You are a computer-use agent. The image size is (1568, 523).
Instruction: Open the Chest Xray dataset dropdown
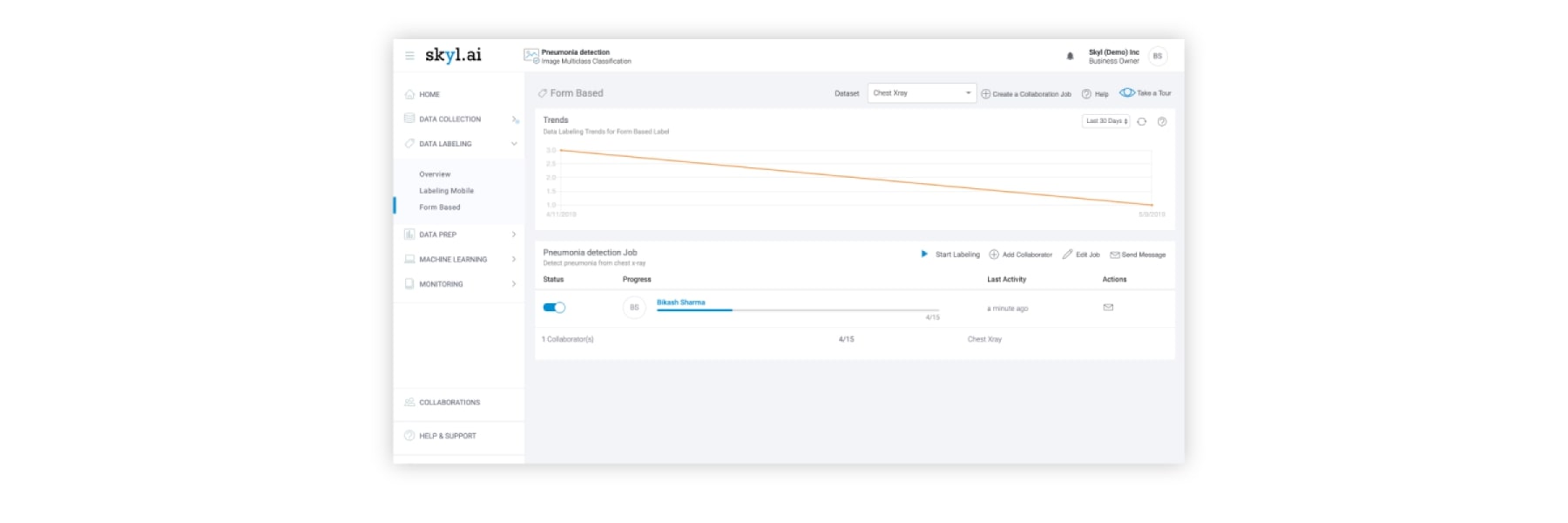[x=921, y=93]
